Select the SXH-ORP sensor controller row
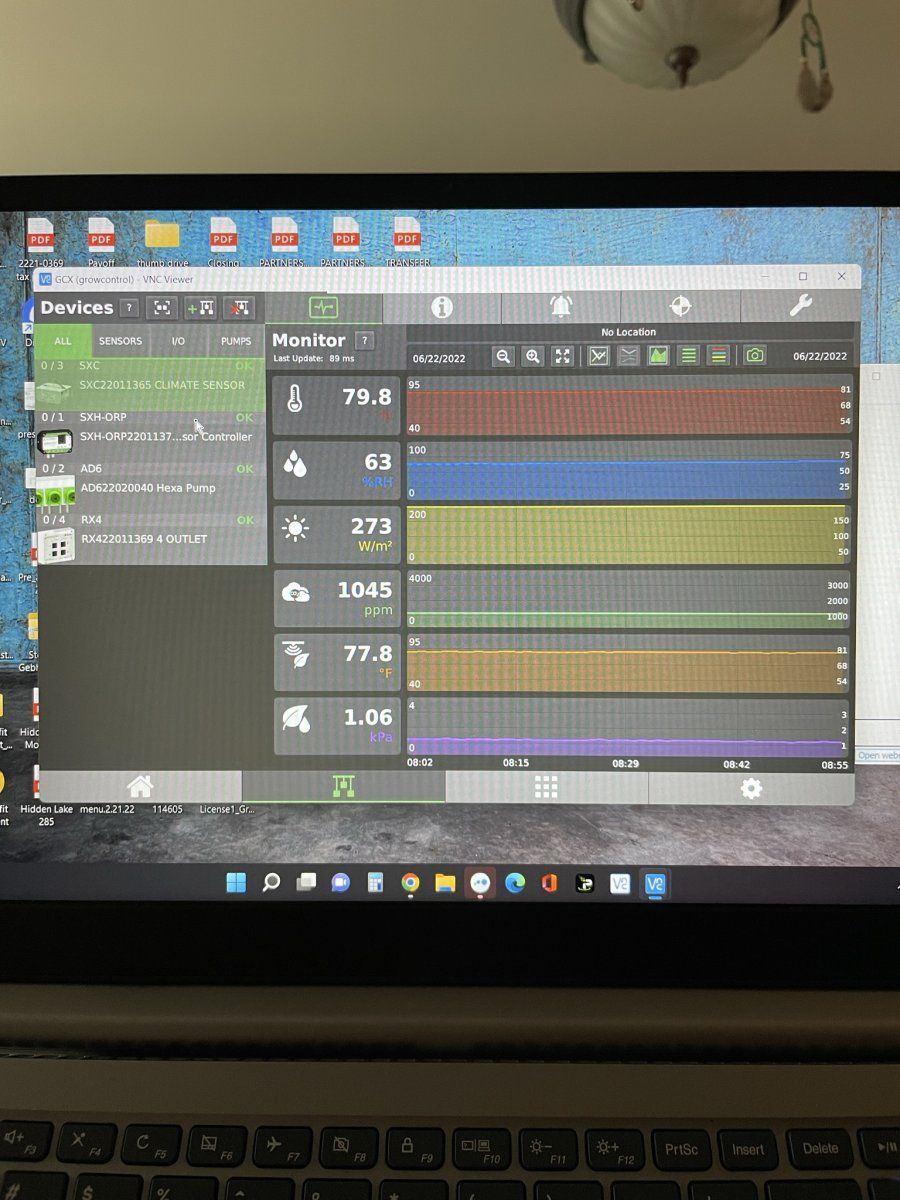900x1200 pixels. coord(151,435)
